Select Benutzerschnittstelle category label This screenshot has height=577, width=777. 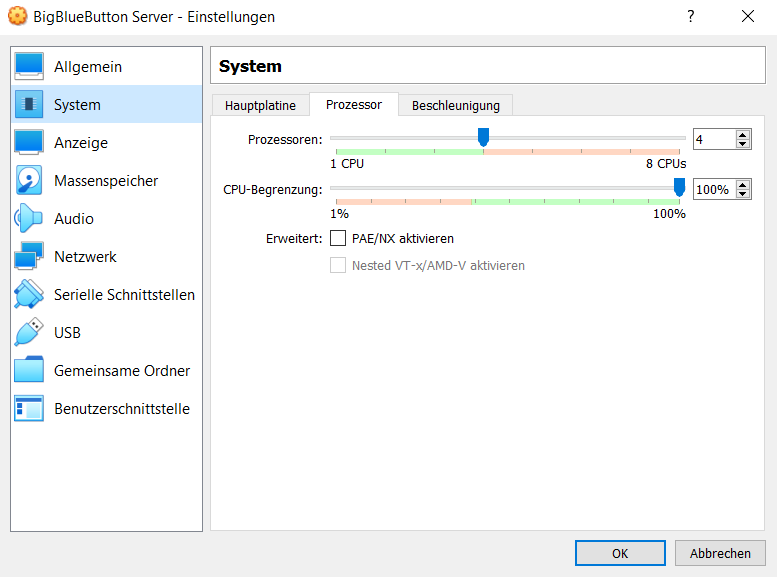pyautogui.click(x=122, y=409)
